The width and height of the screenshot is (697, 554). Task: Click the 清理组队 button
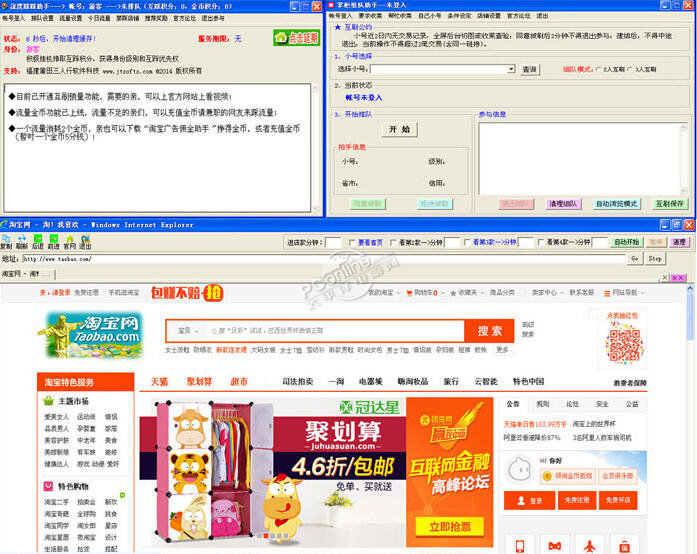563,204
